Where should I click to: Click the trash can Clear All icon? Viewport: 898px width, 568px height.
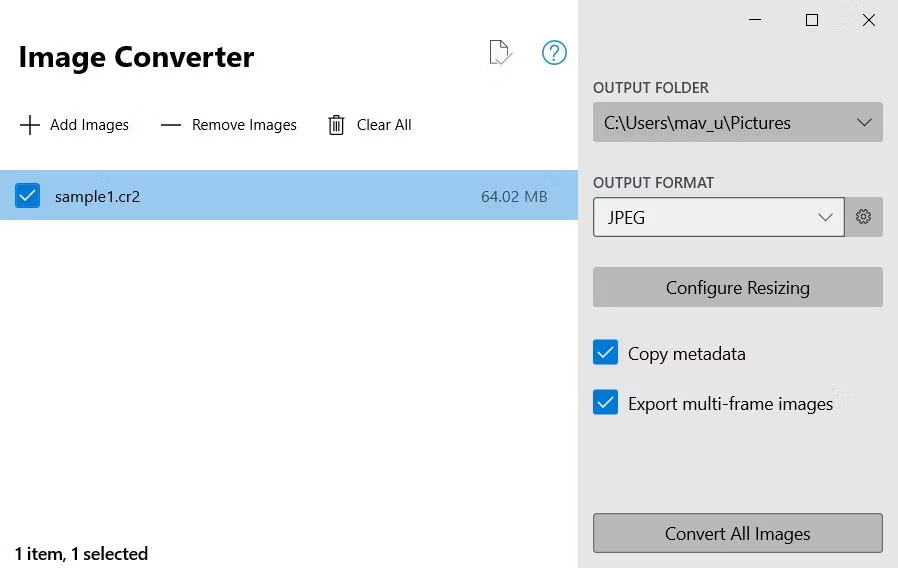click(336, 125)
